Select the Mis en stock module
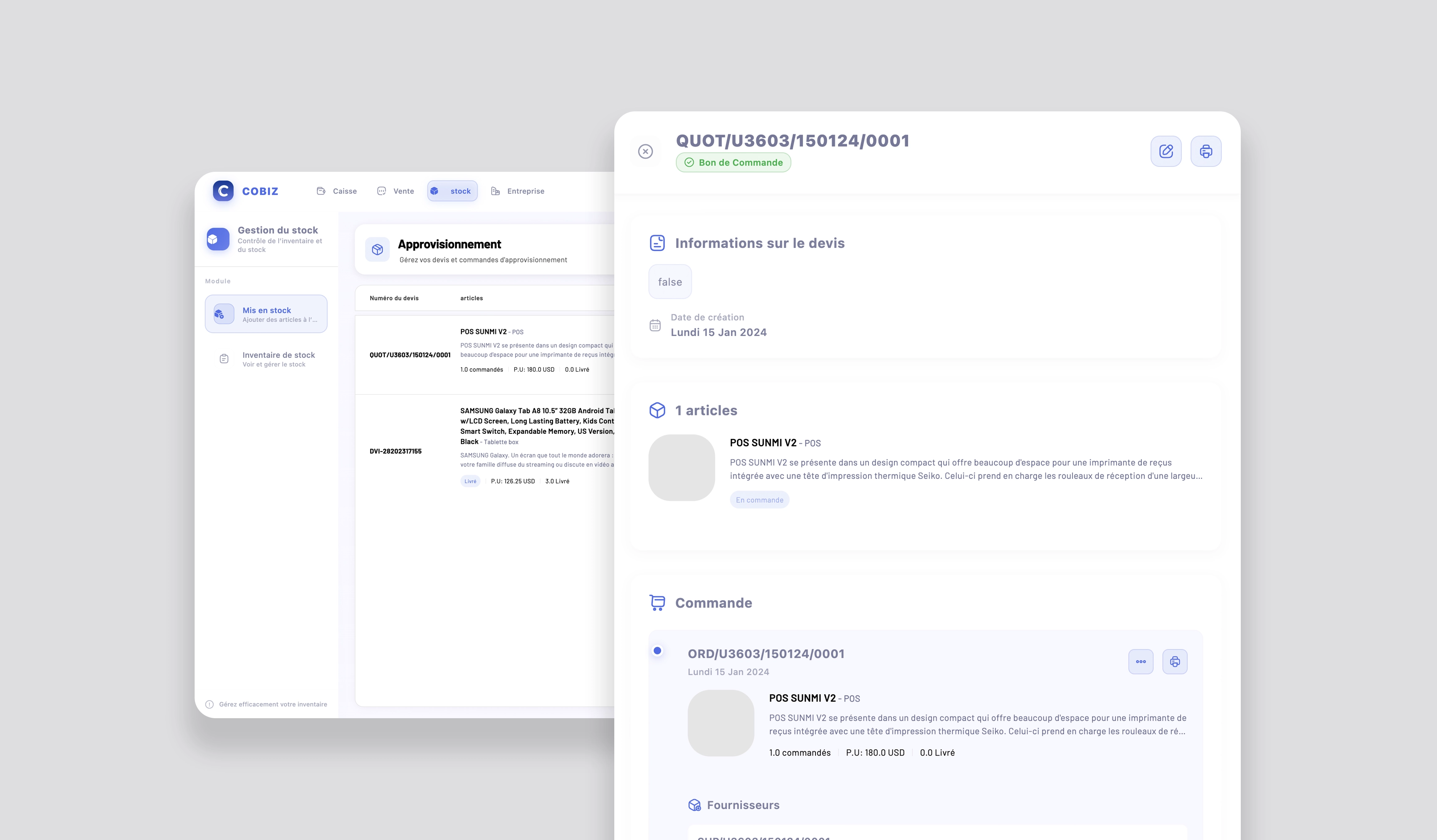1437x840 pixels. click(x=266, y=314)
